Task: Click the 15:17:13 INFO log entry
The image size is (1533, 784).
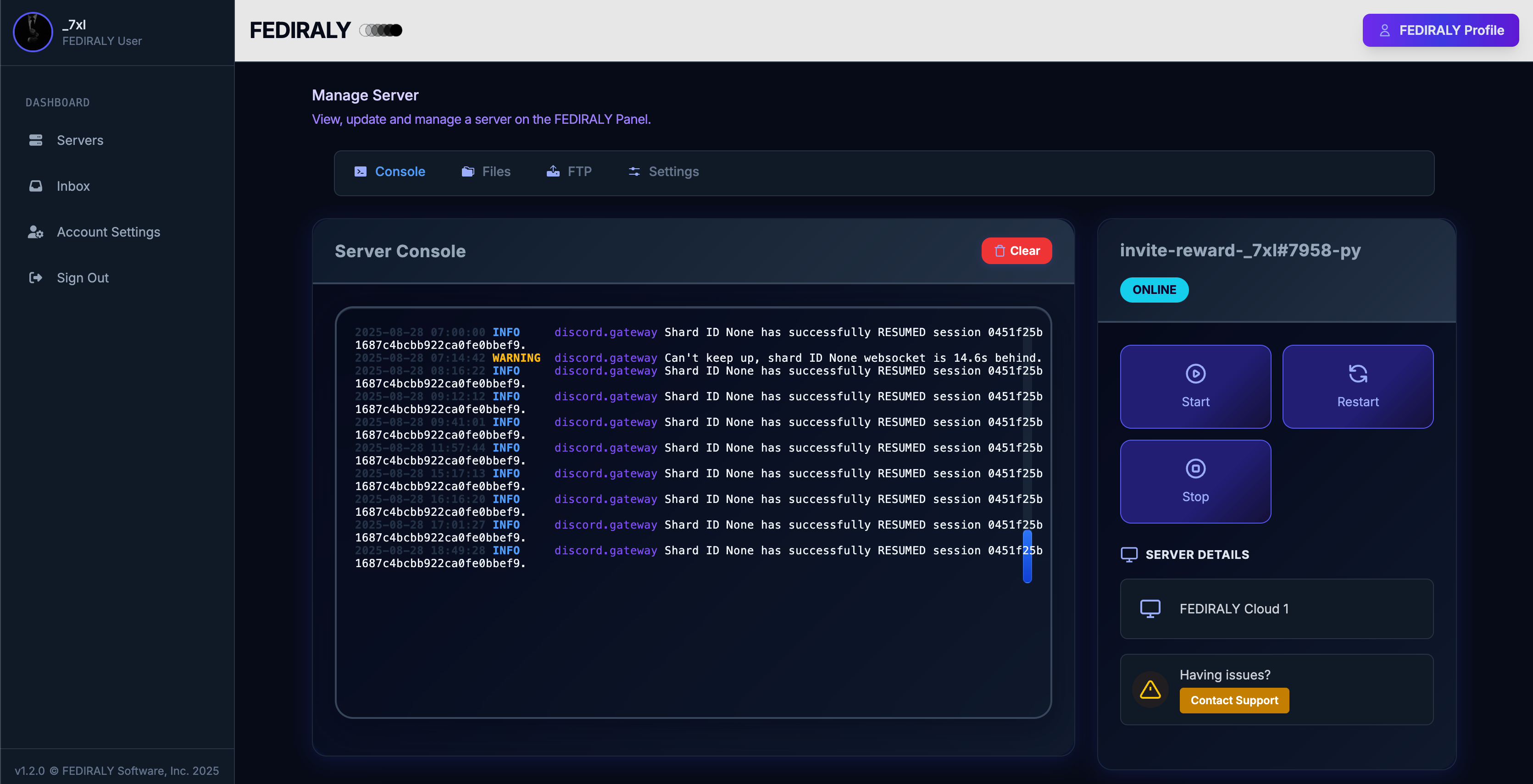Action: (x=699, y=480)
